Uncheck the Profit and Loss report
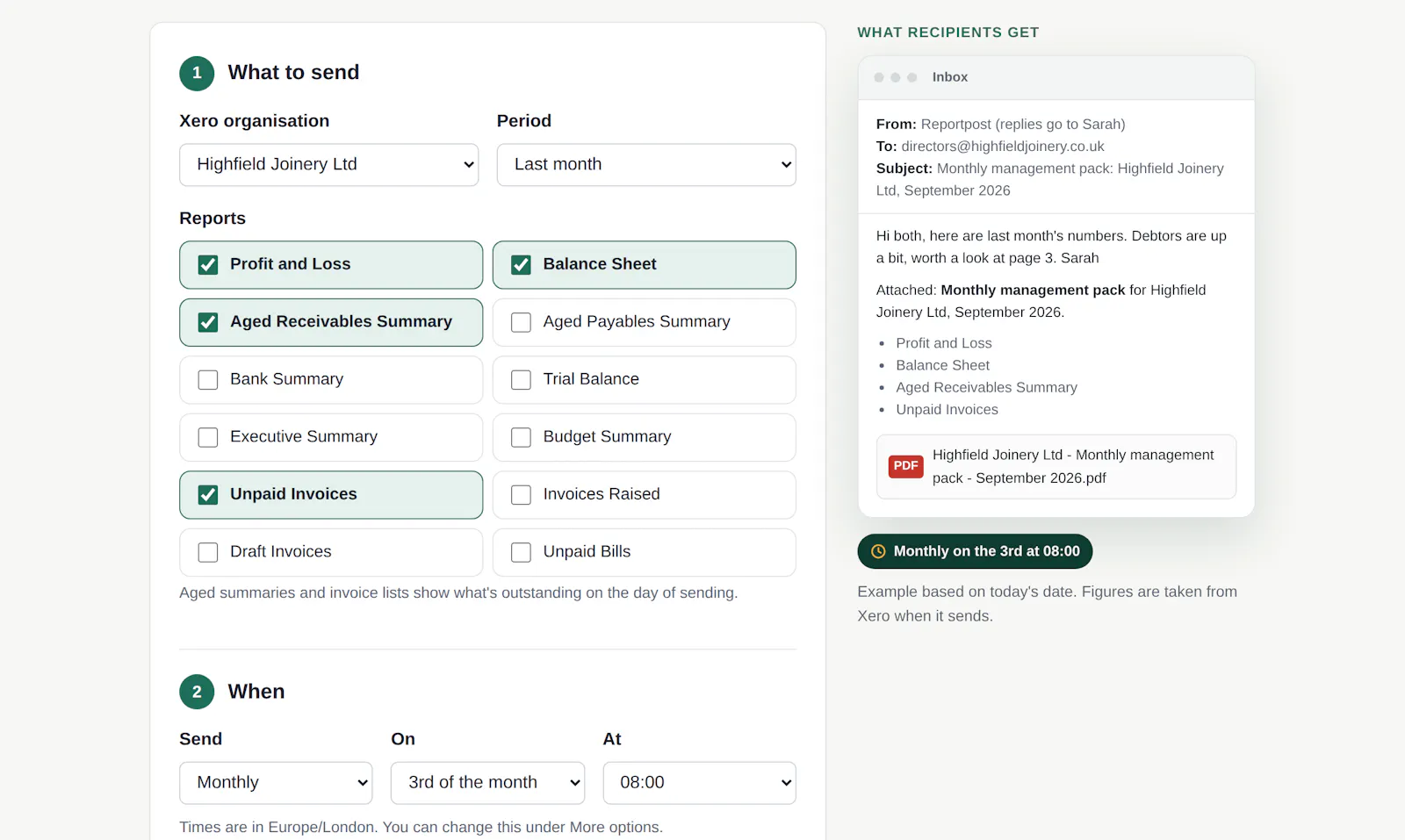This screenshot has height=840, width=1405. click(208, 265)
